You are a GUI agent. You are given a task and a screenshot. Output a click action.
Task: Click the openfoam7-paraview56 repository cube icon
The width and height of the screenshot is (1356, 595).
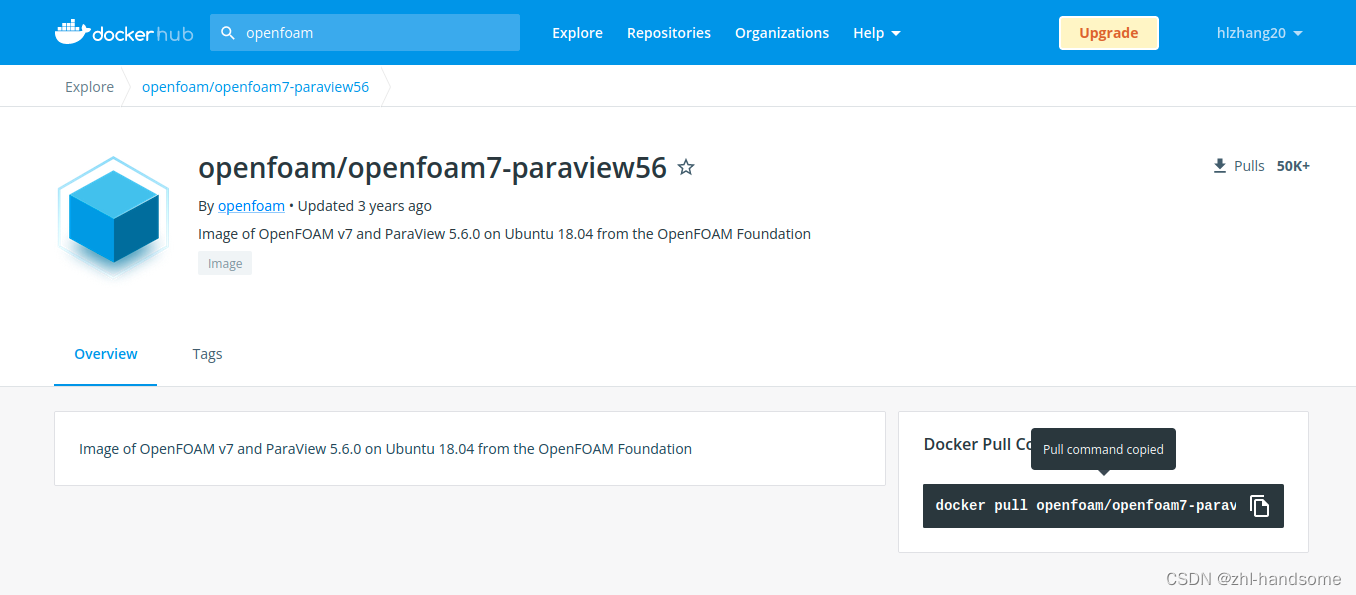tap(112, 216)
